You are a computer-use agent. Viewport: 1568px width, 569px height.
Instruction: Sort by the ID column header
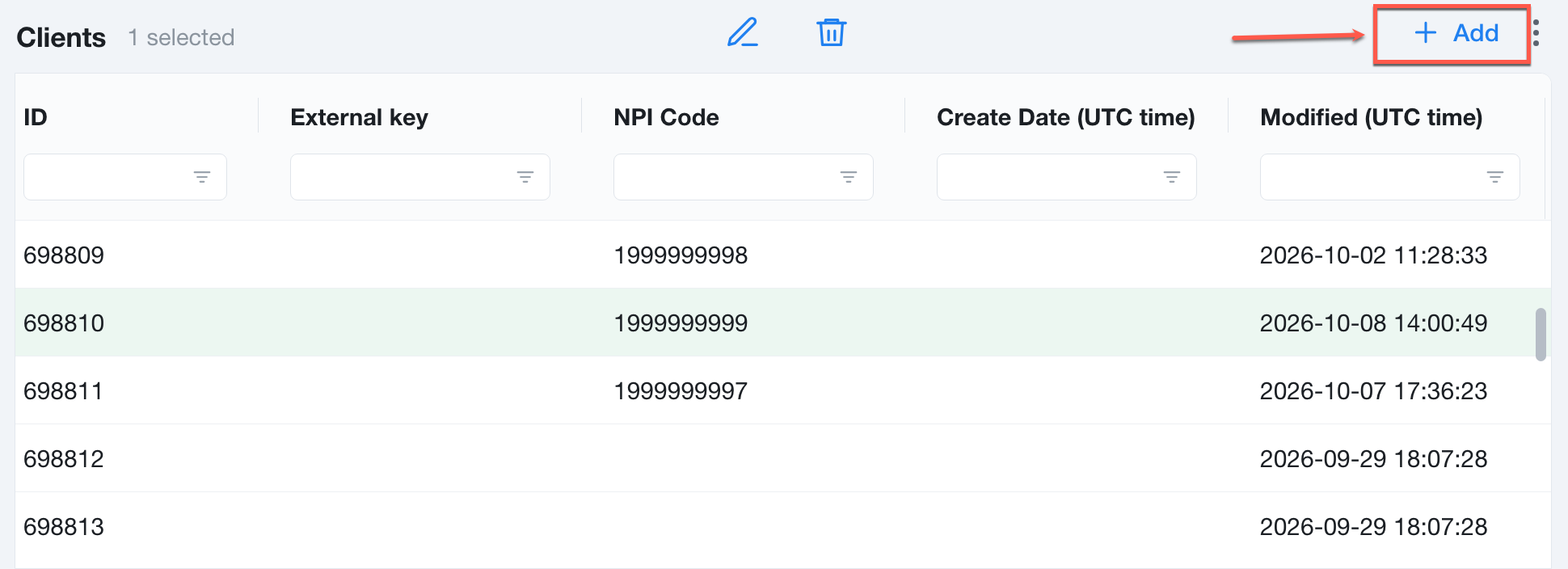coord(36,117)
